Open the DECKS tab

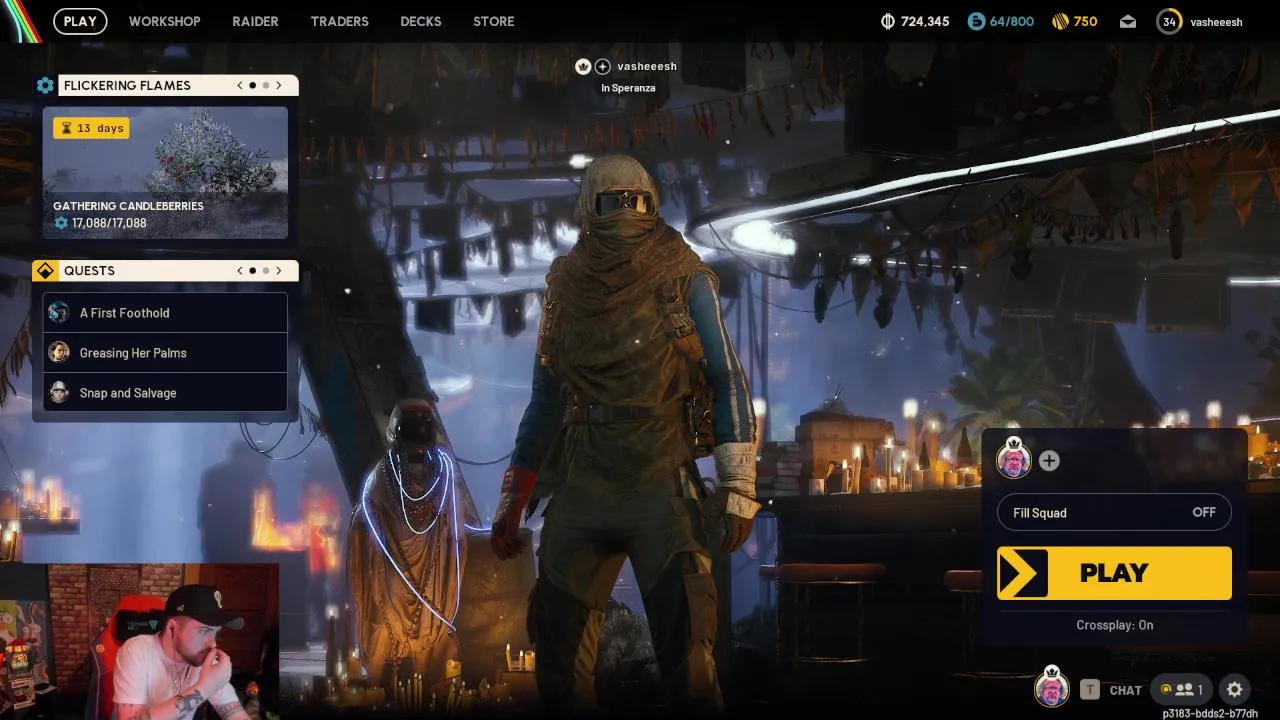(420, 21)
